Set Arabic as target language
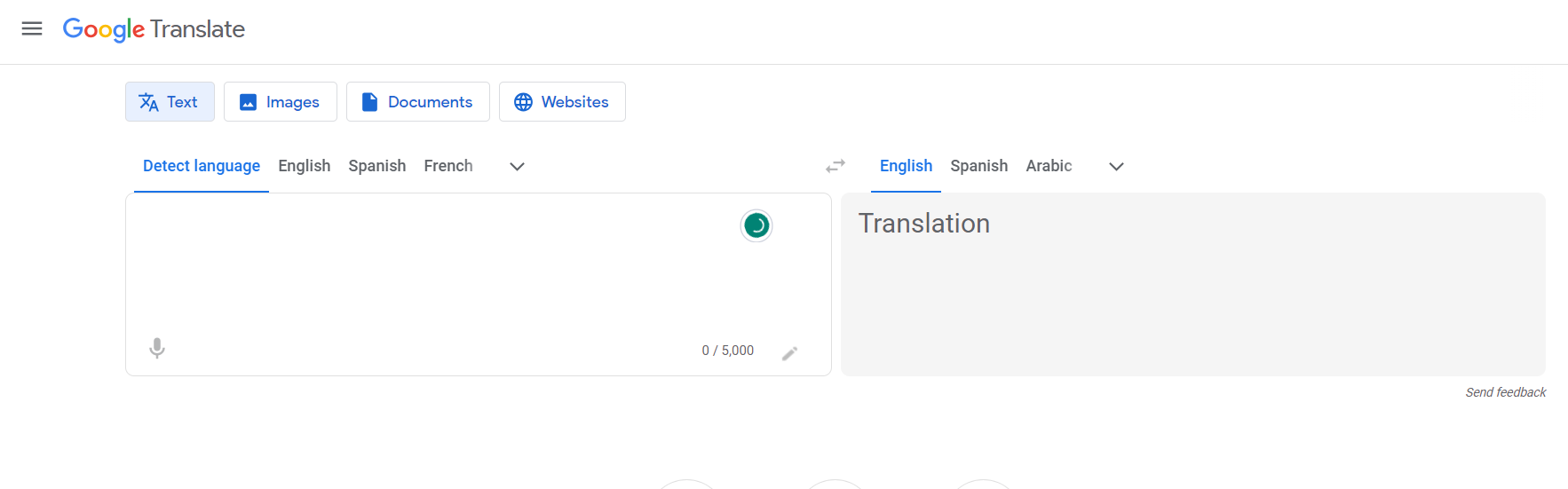 click(x=1049, y=166)
